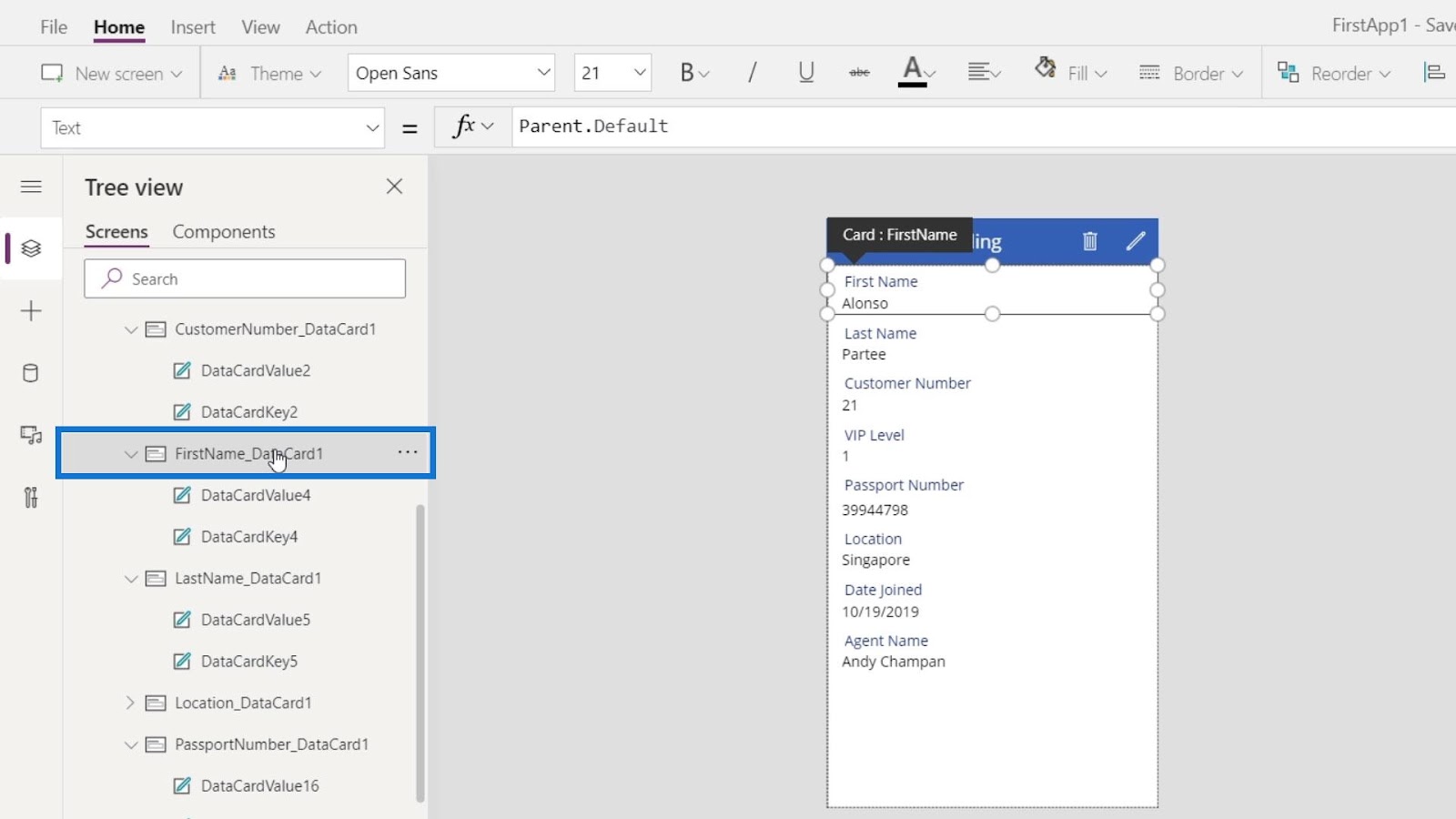The image size is (1456, 819).
Task: Open the View tab
Action: tap(260, 27)
